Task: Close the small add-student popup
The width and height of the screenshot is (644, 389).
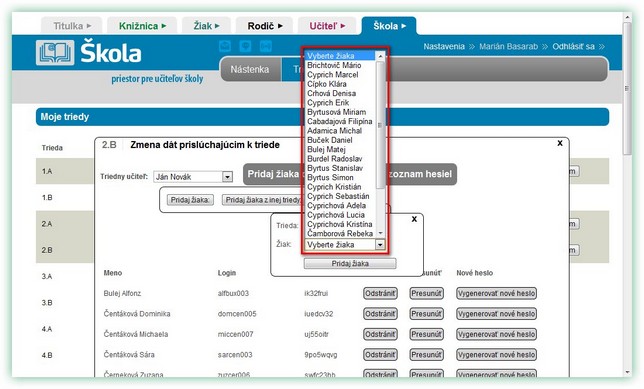Action: pyautogui.click(x=414, y=219)
